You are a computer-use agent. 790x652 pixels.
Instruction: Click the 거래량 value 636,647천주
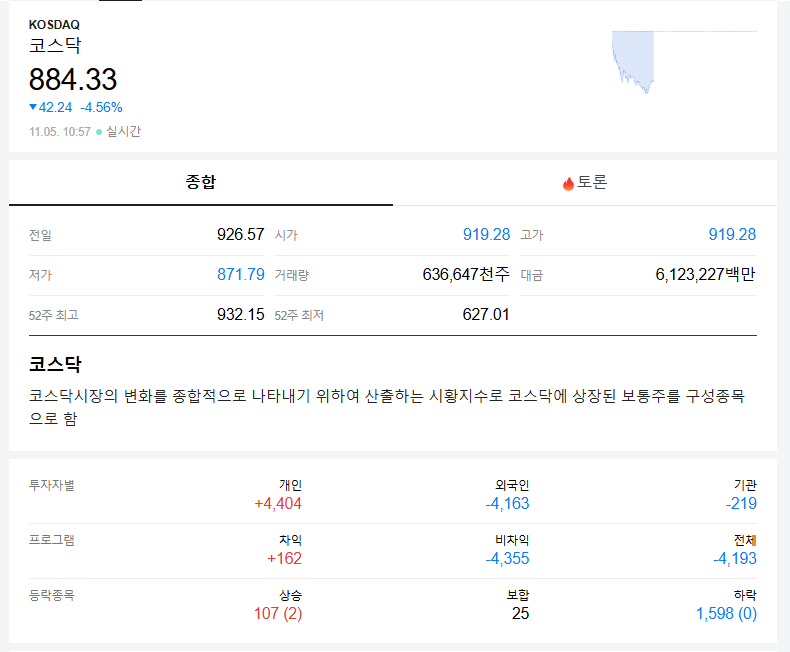(x=466, y=274)
